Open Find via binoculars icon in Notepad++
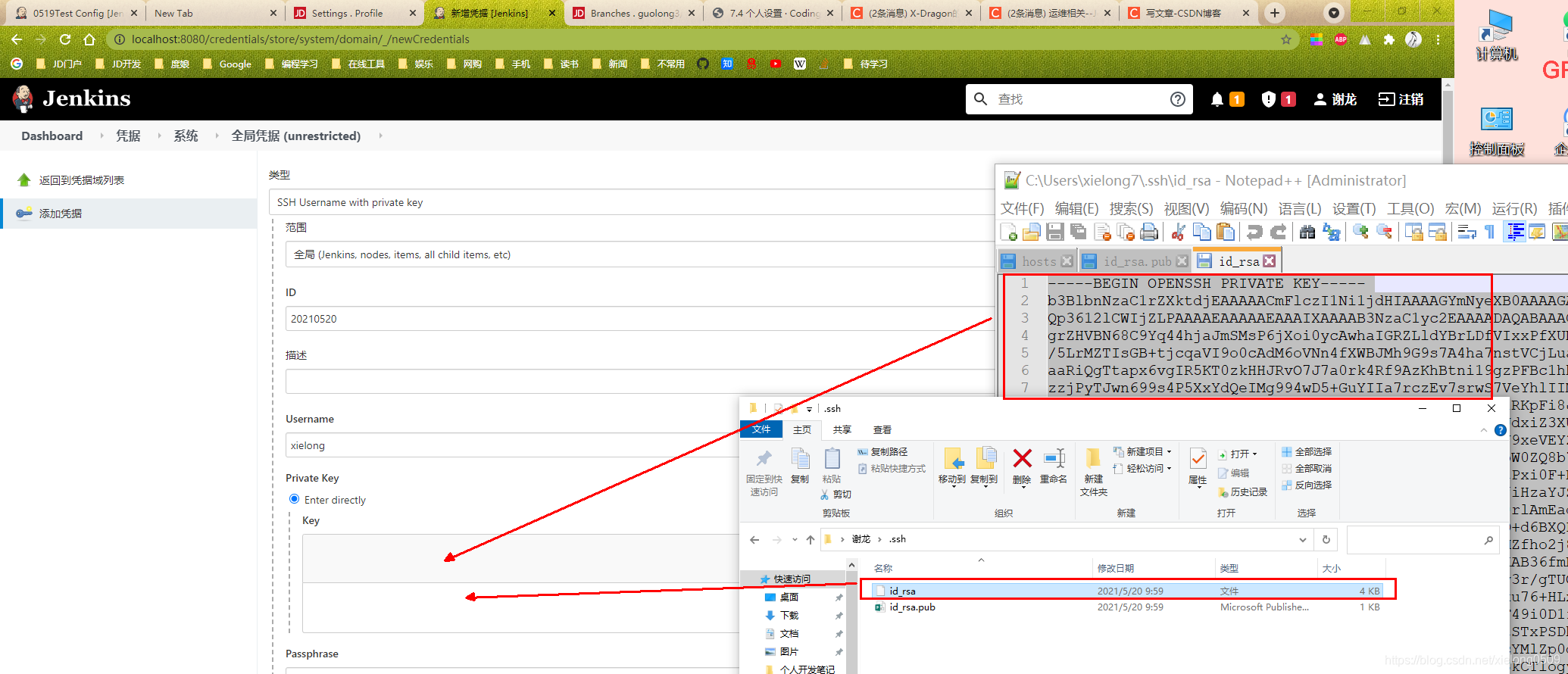 coord(1307,232)
